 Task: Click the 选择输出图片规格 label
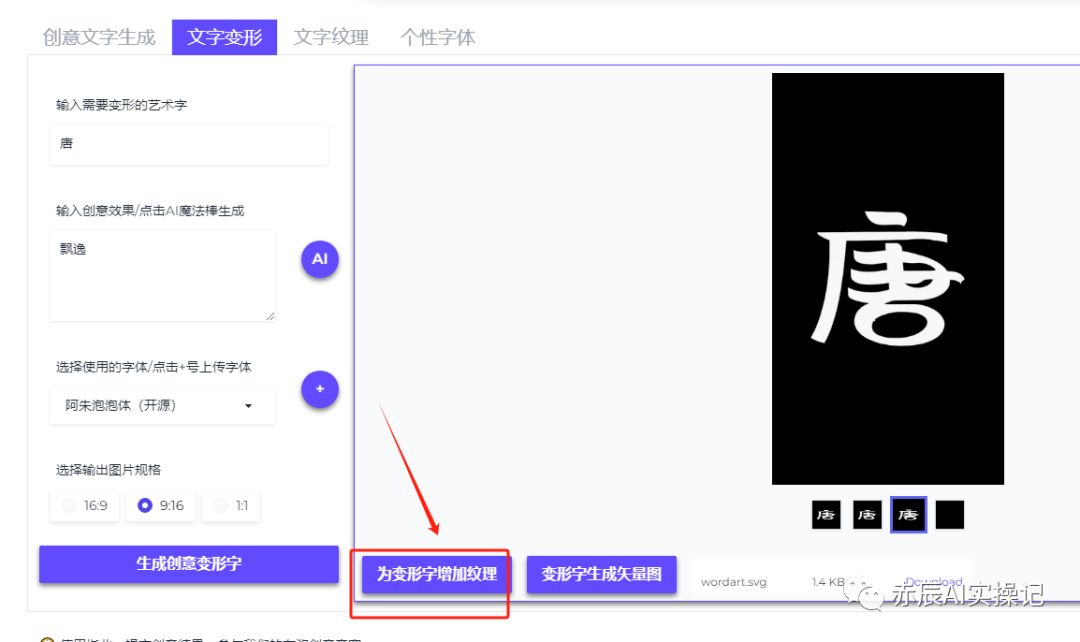108,470
